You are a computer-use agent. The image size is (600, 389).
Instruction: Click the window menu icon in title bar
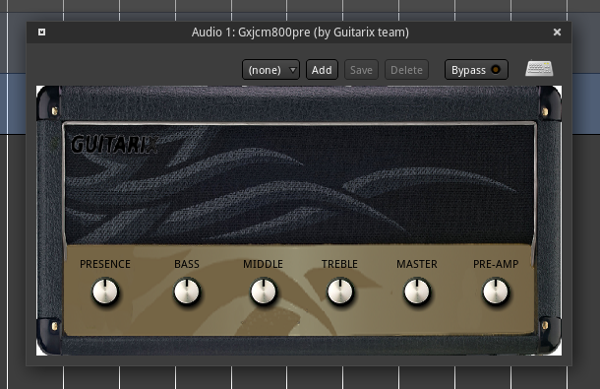(x=42, y=32)
